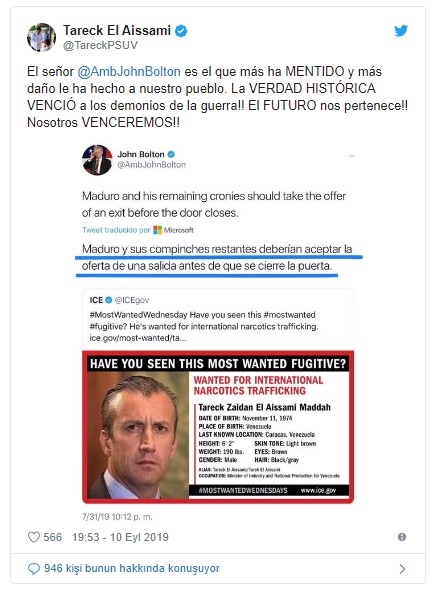Click Tareck El Aissami's verified badge
The width and height of the screenshot is (436, 589).
pos(181,30)
